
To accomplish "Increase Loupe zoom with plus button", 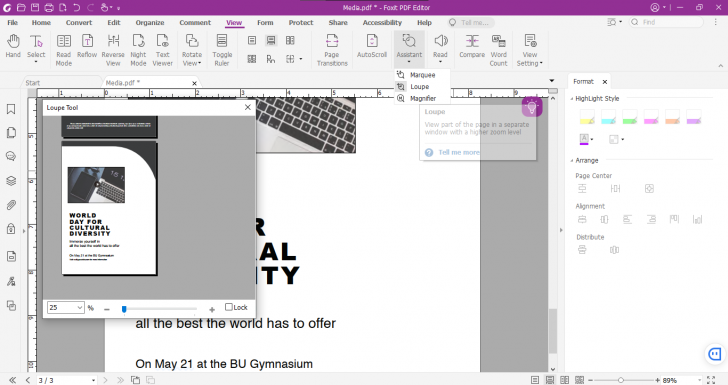I will tap(212, 309).
